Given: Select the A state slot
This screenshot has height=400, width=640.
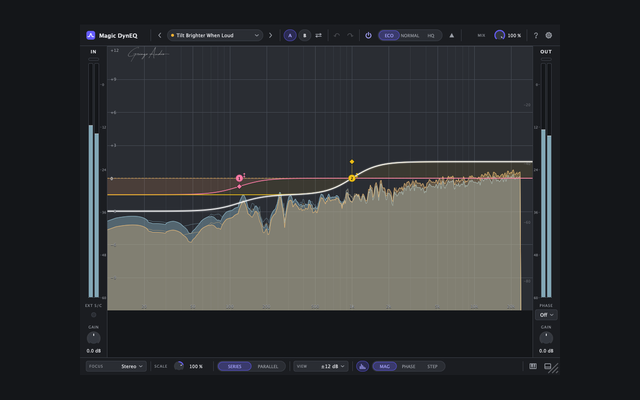Looking at the screenshot, I should (290, 36).
